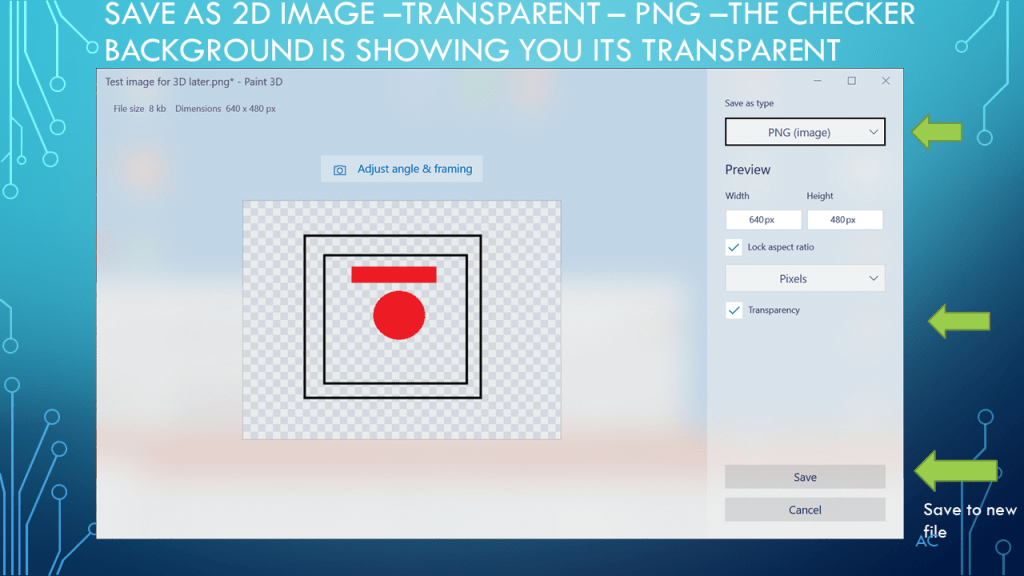Viewport: 1024px width, 576px height.
Task: Click the red circle in the preview
Action: [x=399, y=314]
